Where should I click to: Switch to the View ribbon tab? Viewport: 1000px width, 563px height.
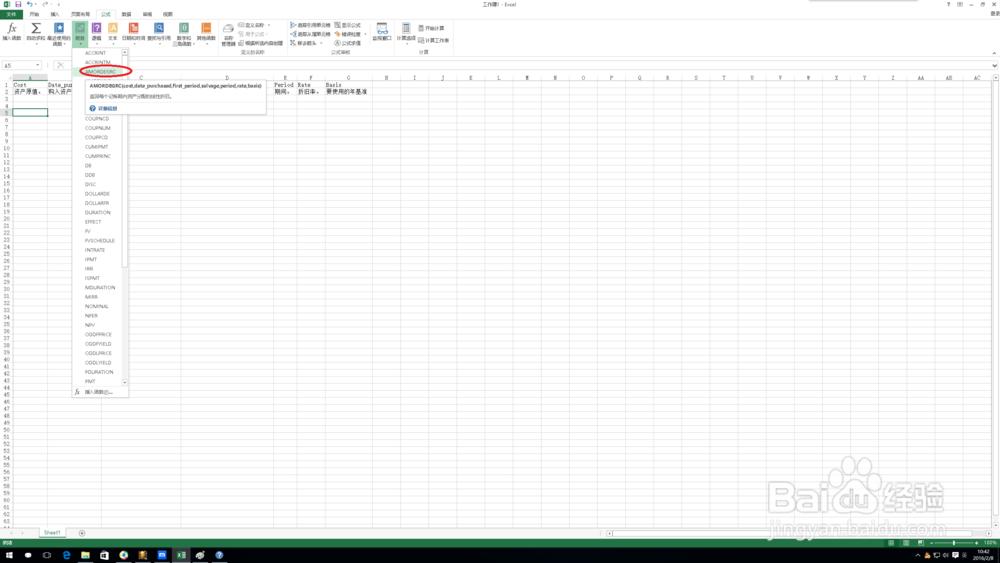(x=167, y=14)
